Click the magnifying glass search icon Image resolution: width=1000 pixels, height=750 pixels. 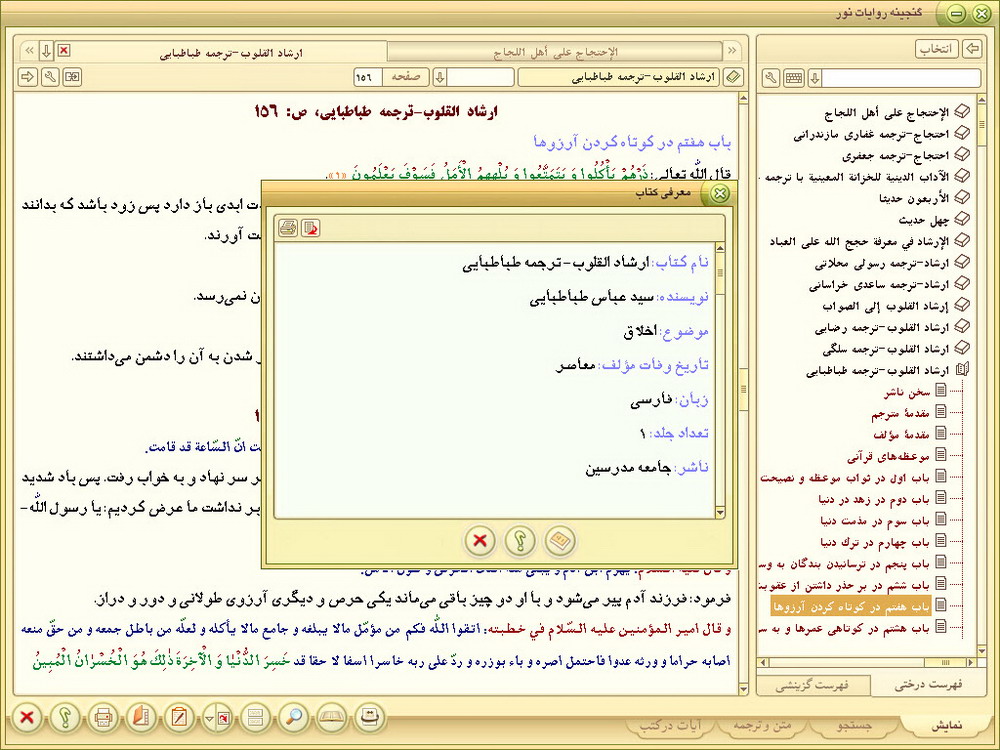(294, 718)
